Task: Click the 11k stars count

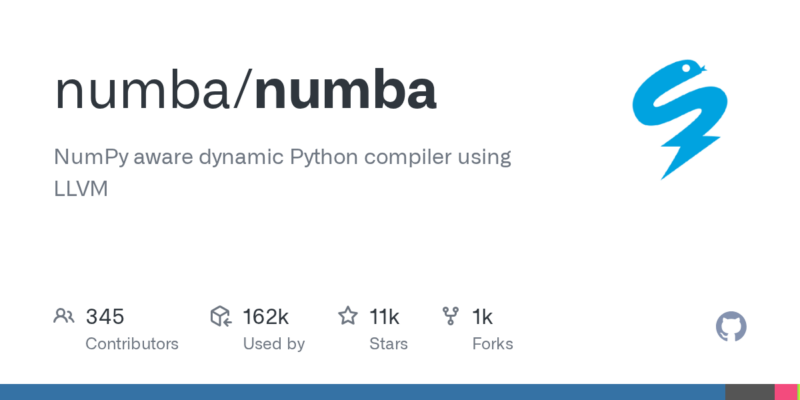Action: point(384,317)
